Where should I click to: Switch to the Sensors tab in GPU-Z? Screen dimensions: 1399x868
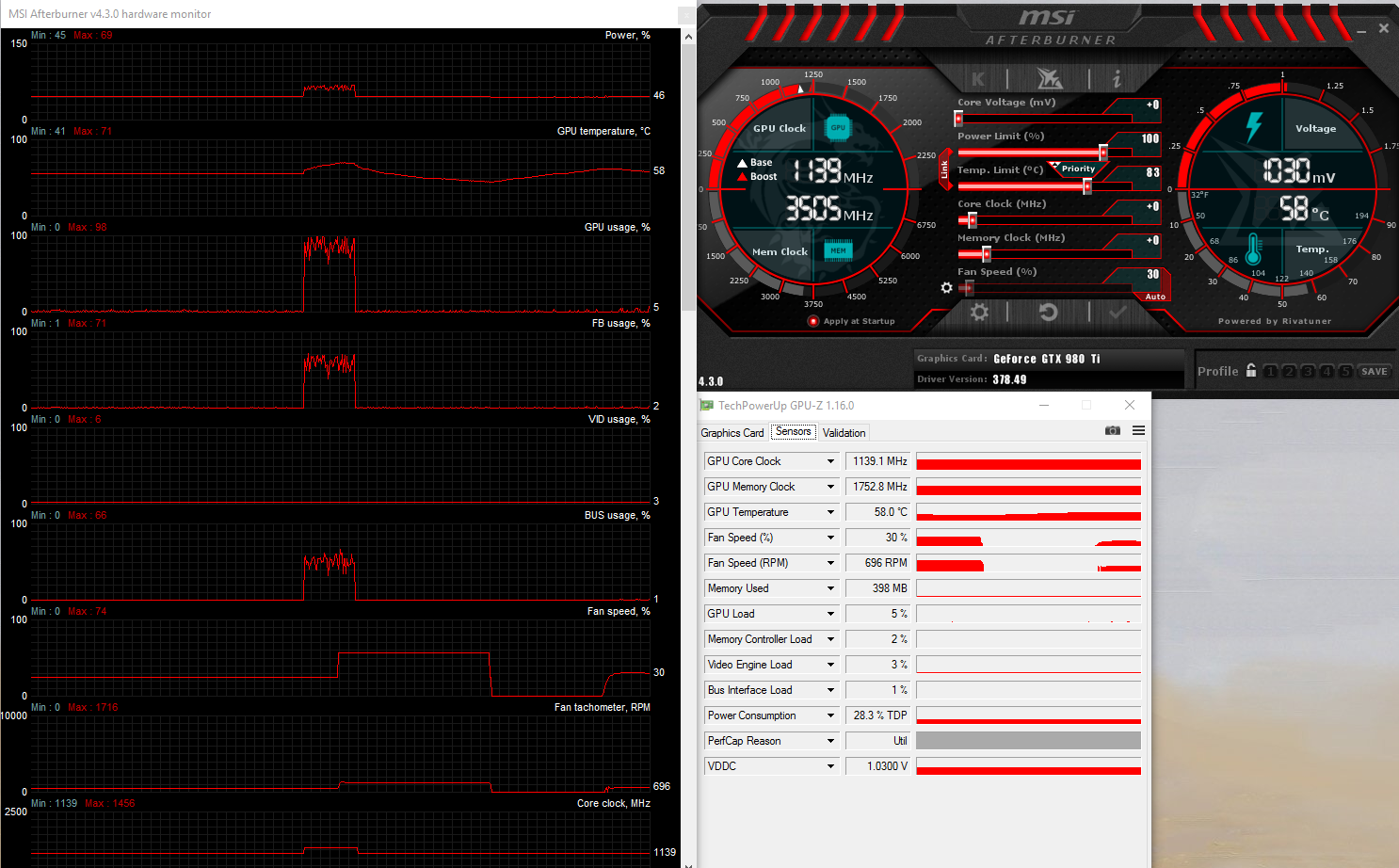pos(794,431)
